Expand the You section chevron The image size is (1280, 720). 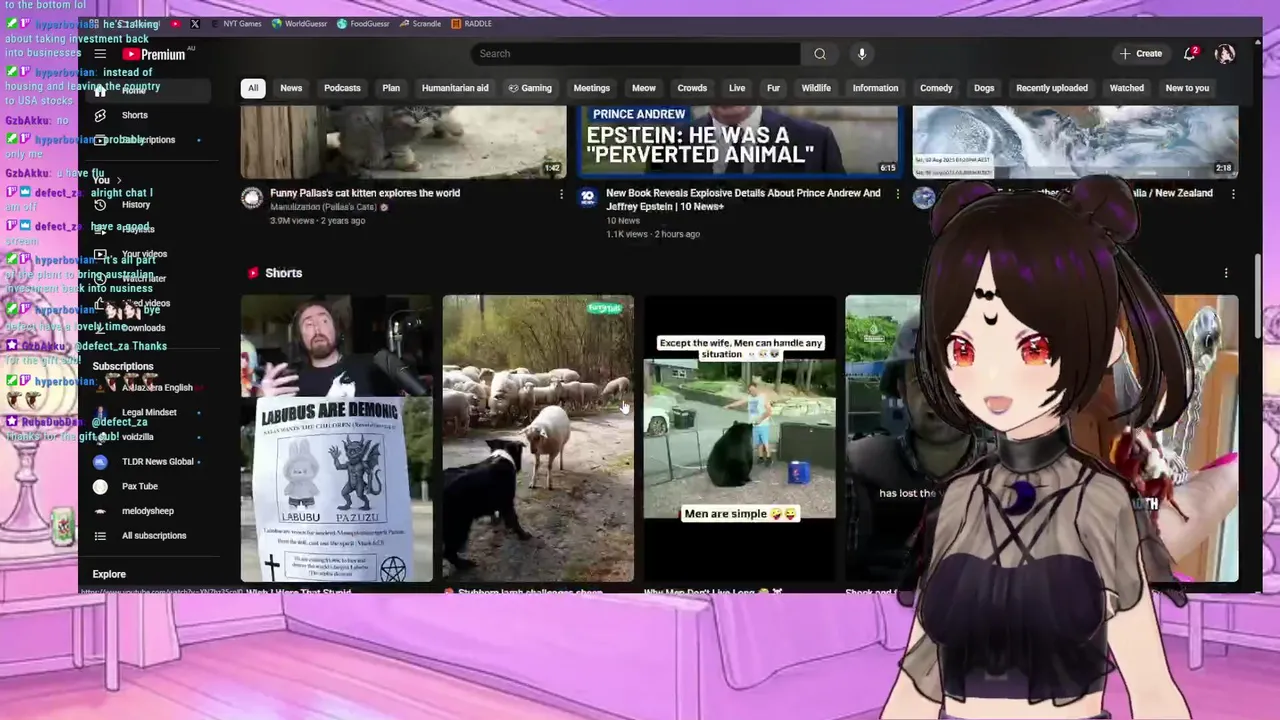coord(119,181)
